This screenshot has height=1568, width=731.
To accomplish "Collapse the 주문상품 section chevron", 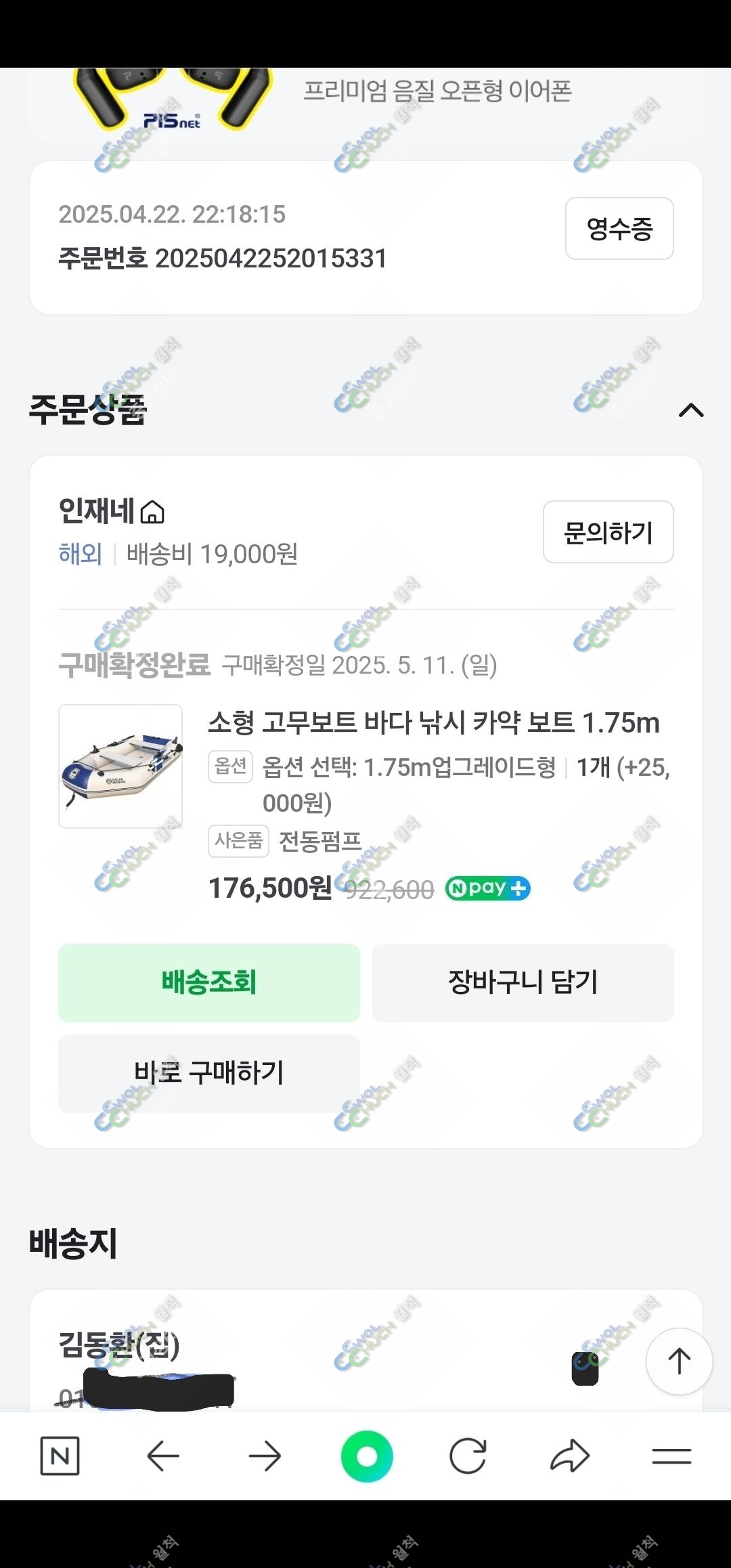I will (x=691, y=410).
